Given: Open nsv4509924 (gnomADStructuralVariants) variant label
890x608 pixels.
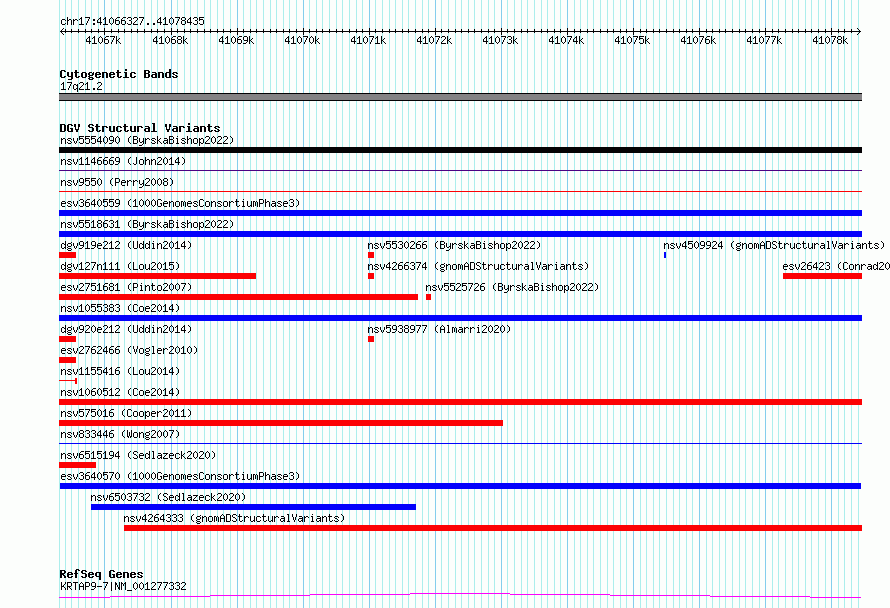Looking at the screenshot, I should click(774, 245).
